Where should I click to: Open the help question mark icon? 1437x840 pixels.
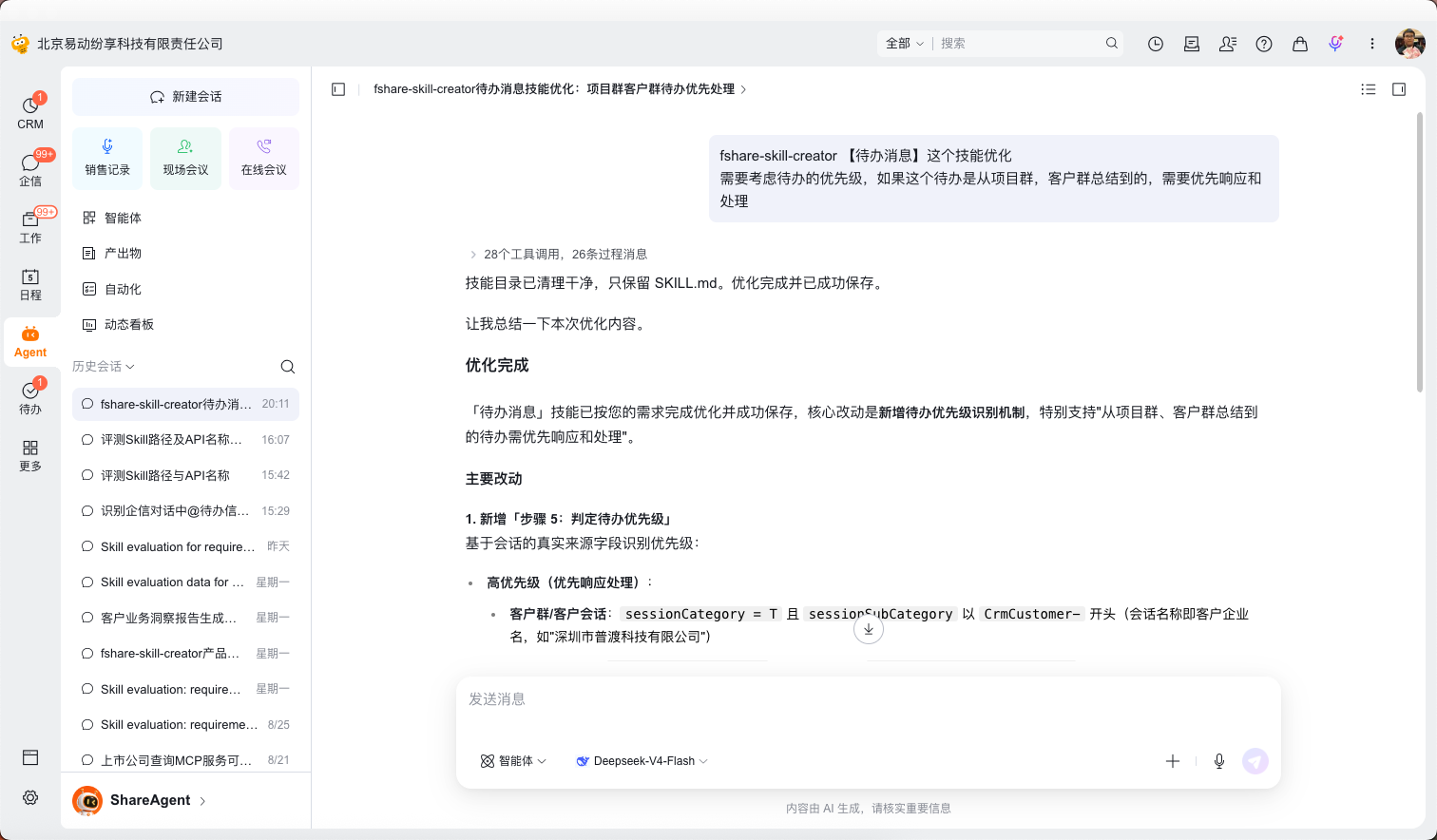(1264, 44)
